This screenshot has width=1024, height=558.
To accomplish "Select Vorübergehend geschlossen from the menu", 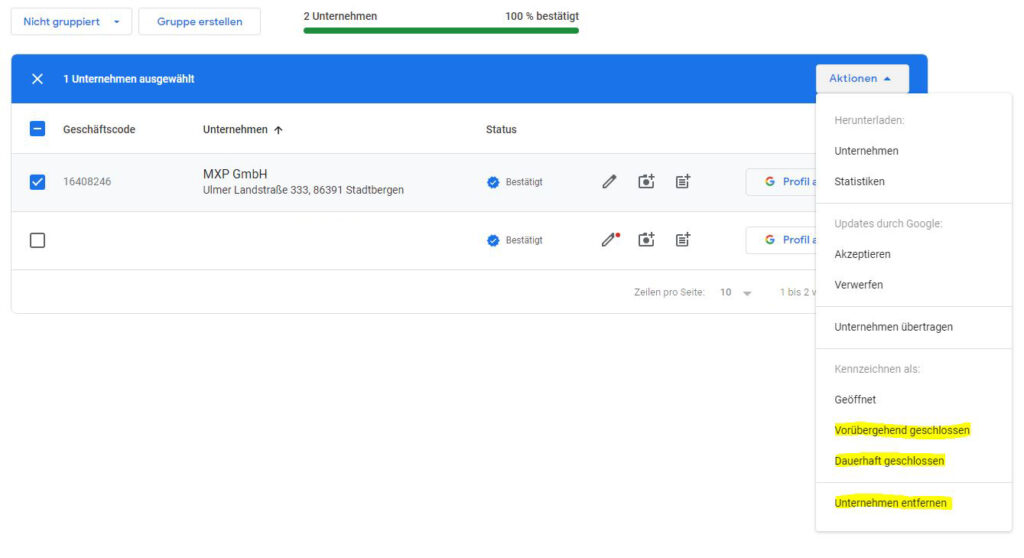I will pyautogui.click(x=902, y=430).
